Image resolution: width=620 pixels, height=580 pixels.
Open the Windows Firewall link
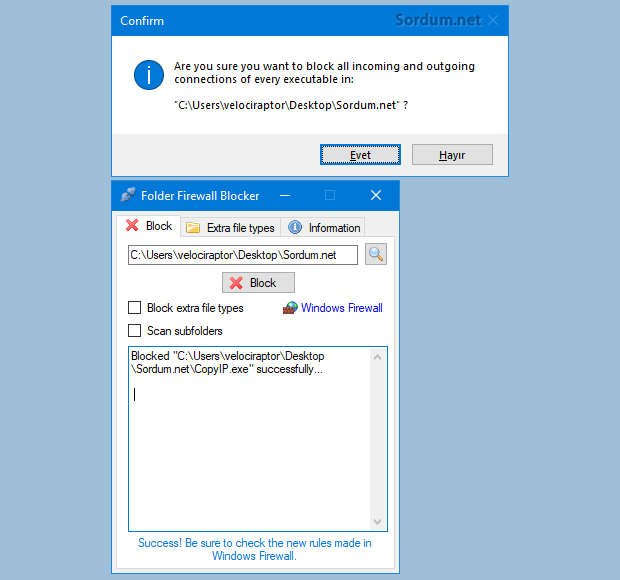(x=342, y=308)
